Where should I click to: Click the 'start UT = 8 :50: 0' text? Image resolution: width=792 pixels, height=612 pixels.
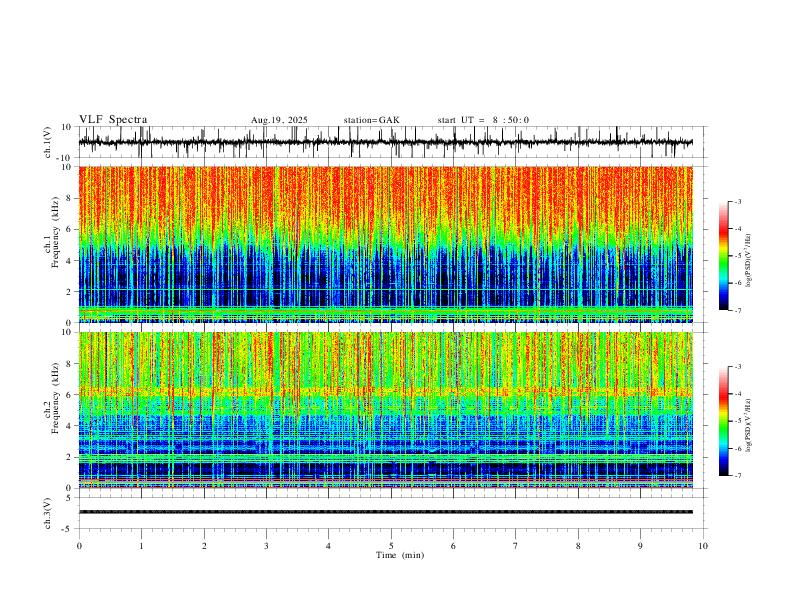[483, 120]
